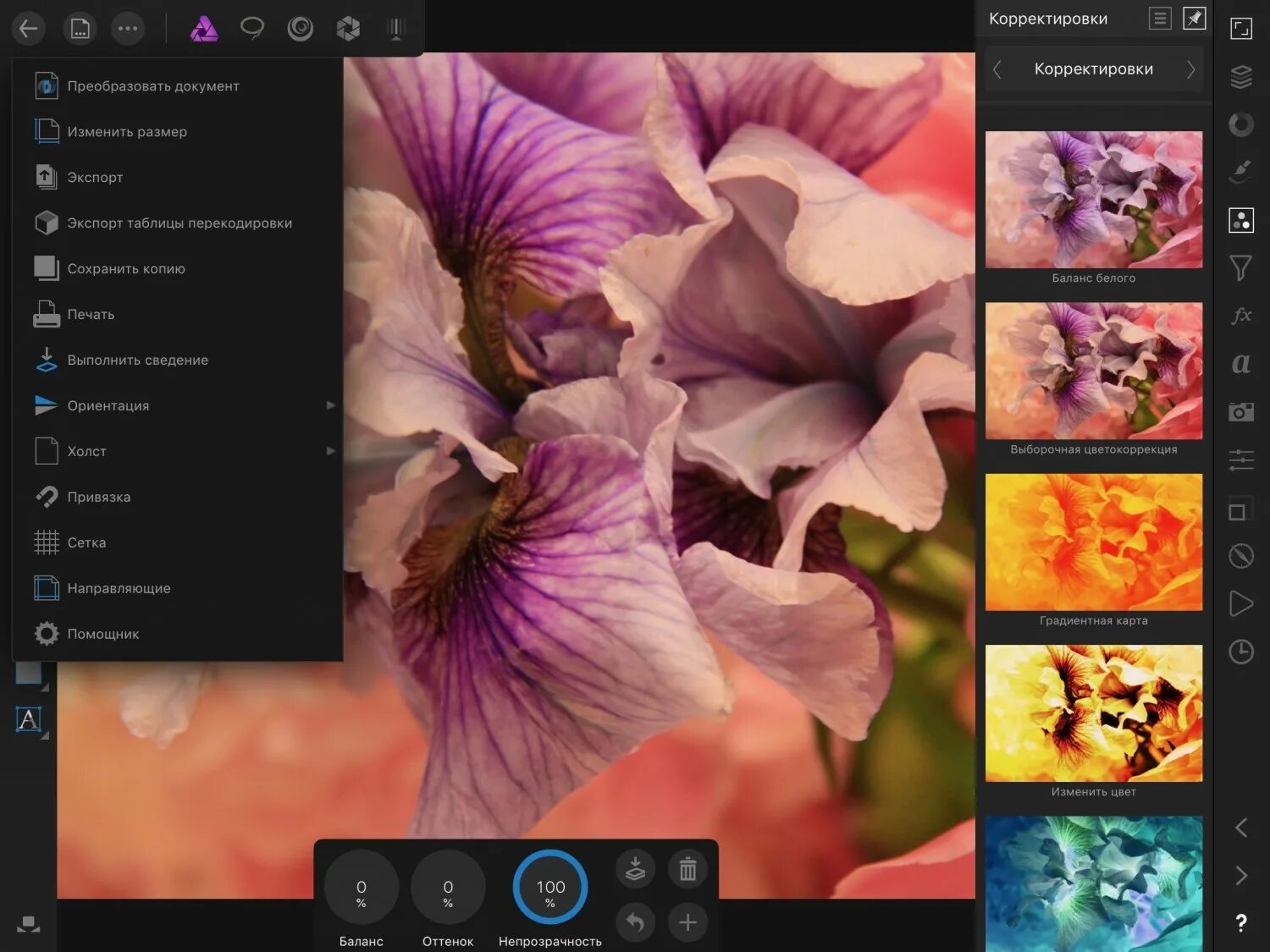
Task: Open the Stock photos camera icon
Action: click(1241, 412)
